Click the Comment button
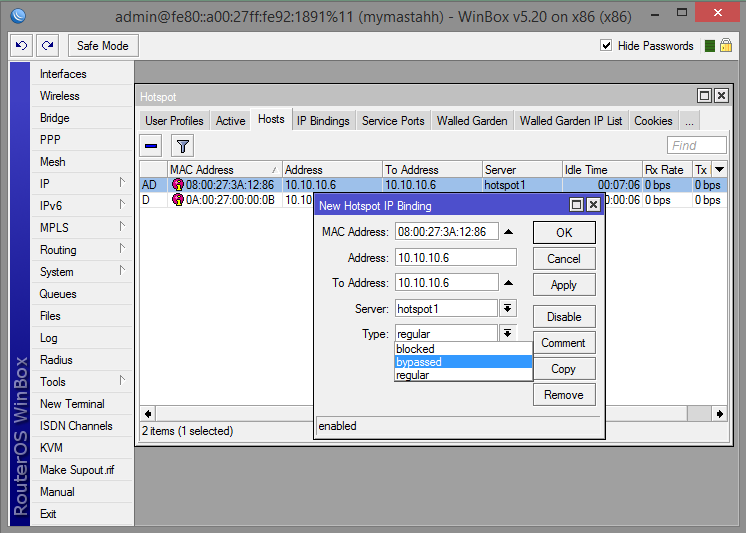 (564, 343)
